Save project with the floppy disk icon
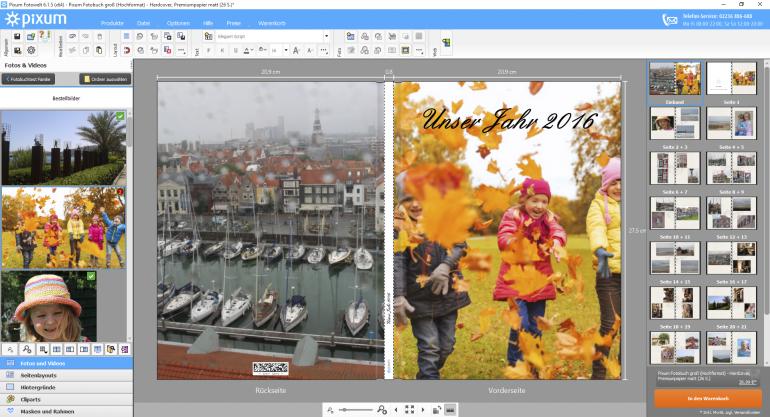Screen dimensions: 770x417 point(17,36)
